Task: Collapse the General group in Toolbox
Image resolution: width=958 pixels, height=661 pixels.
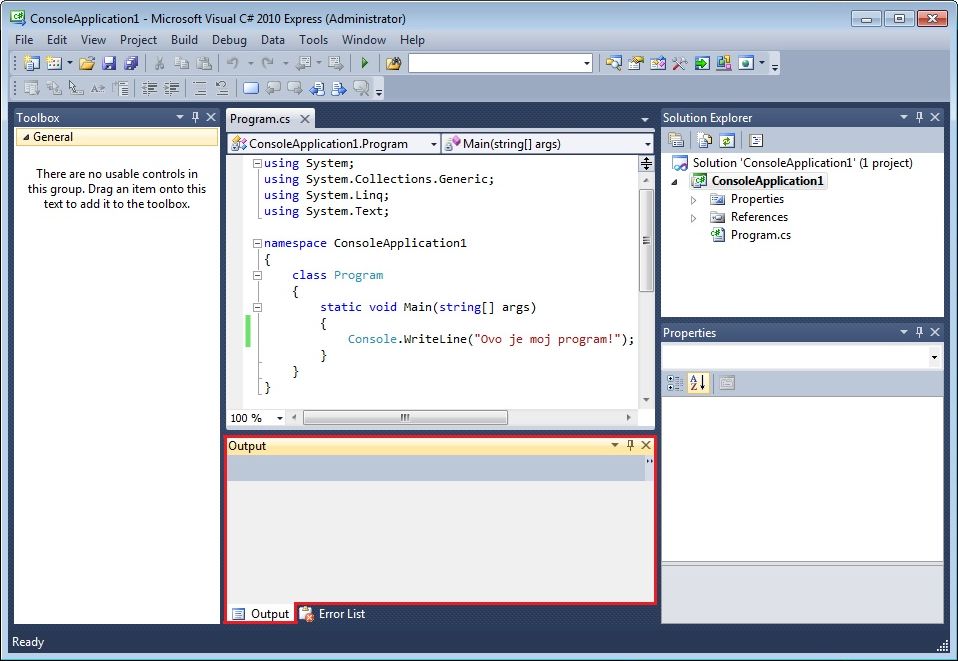Action: coord(26,137)
